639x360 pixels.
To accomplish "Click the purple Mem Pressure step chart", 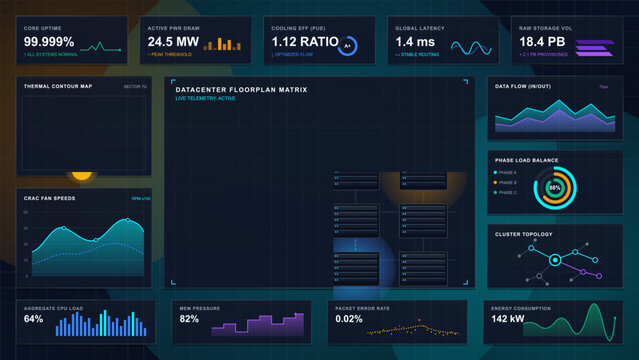I will tap(258, 324).
